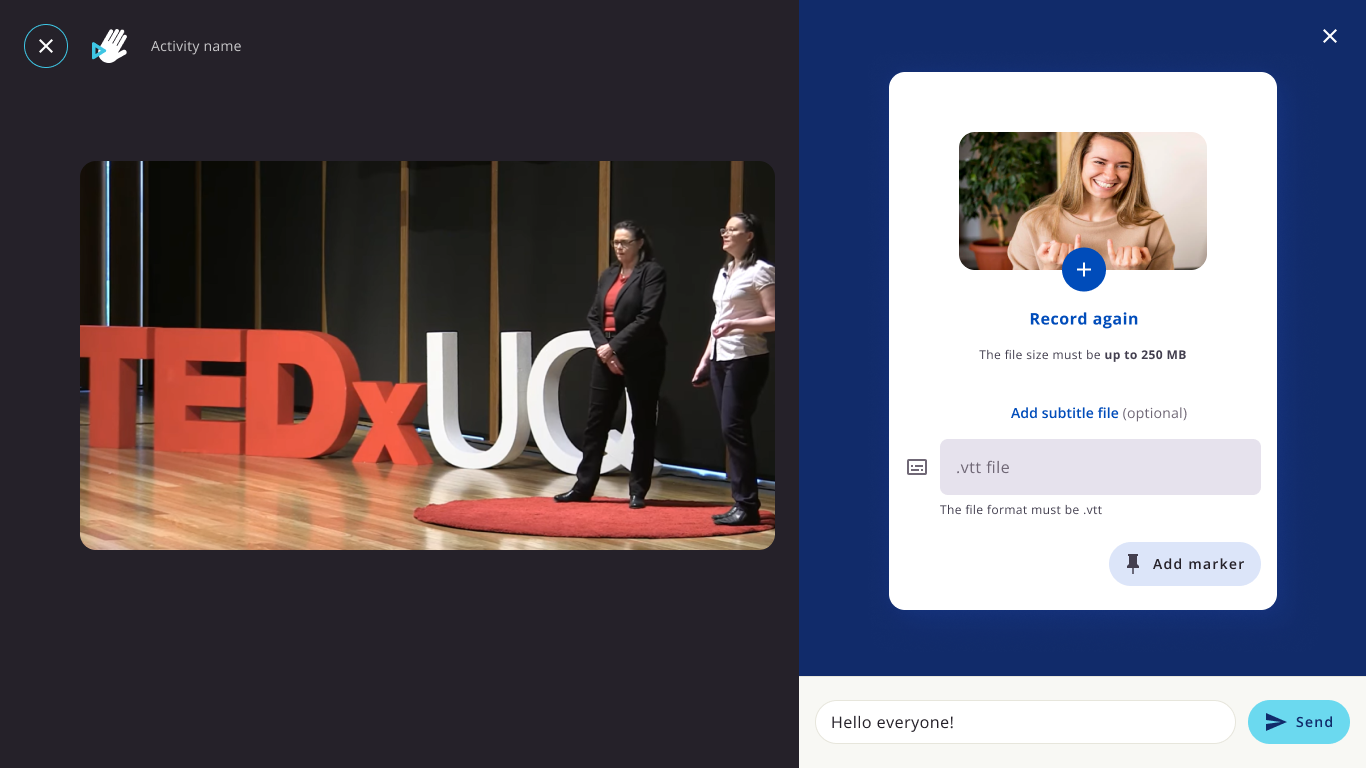Image resolution: width=1366 pixels, height=768 pixels.
Task: Click the Add marker button
Action: (x=1185, y=564)
